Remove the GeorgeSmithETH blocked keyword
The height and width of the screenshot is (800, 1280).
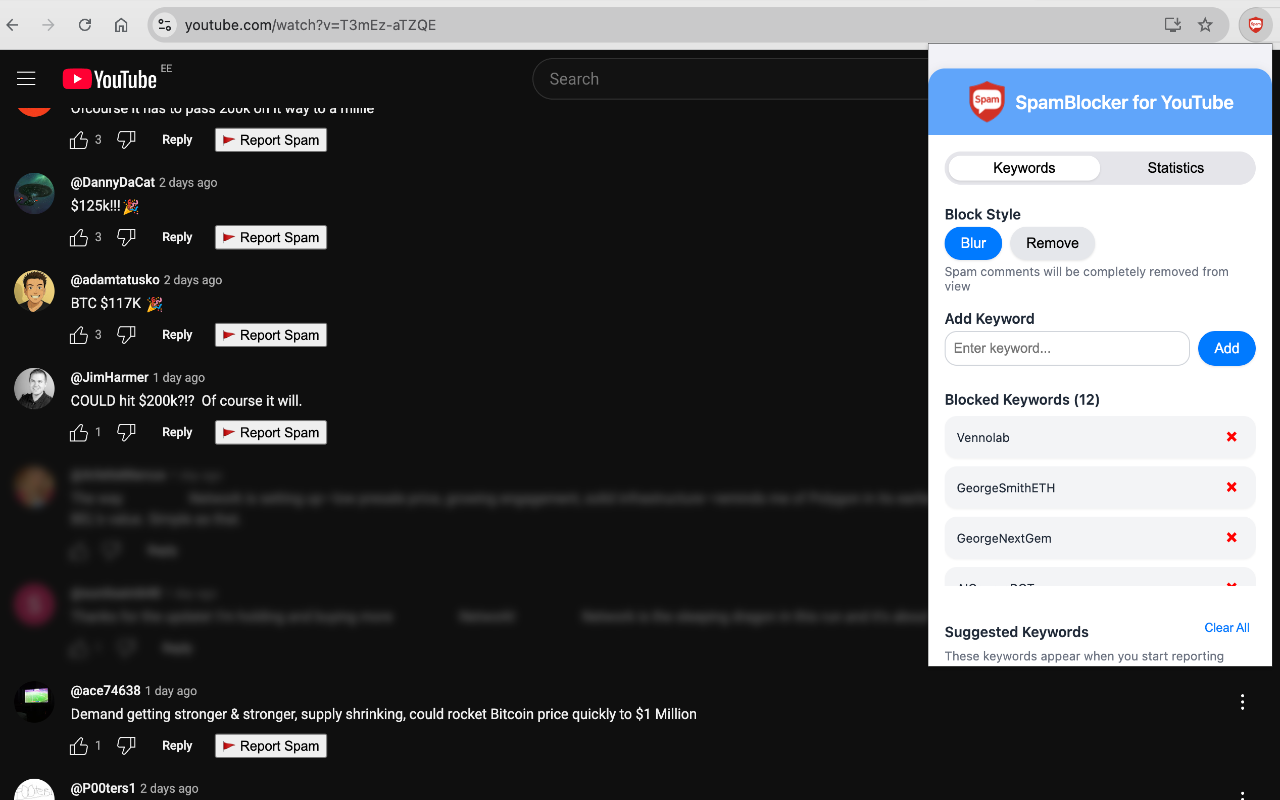1232,487
